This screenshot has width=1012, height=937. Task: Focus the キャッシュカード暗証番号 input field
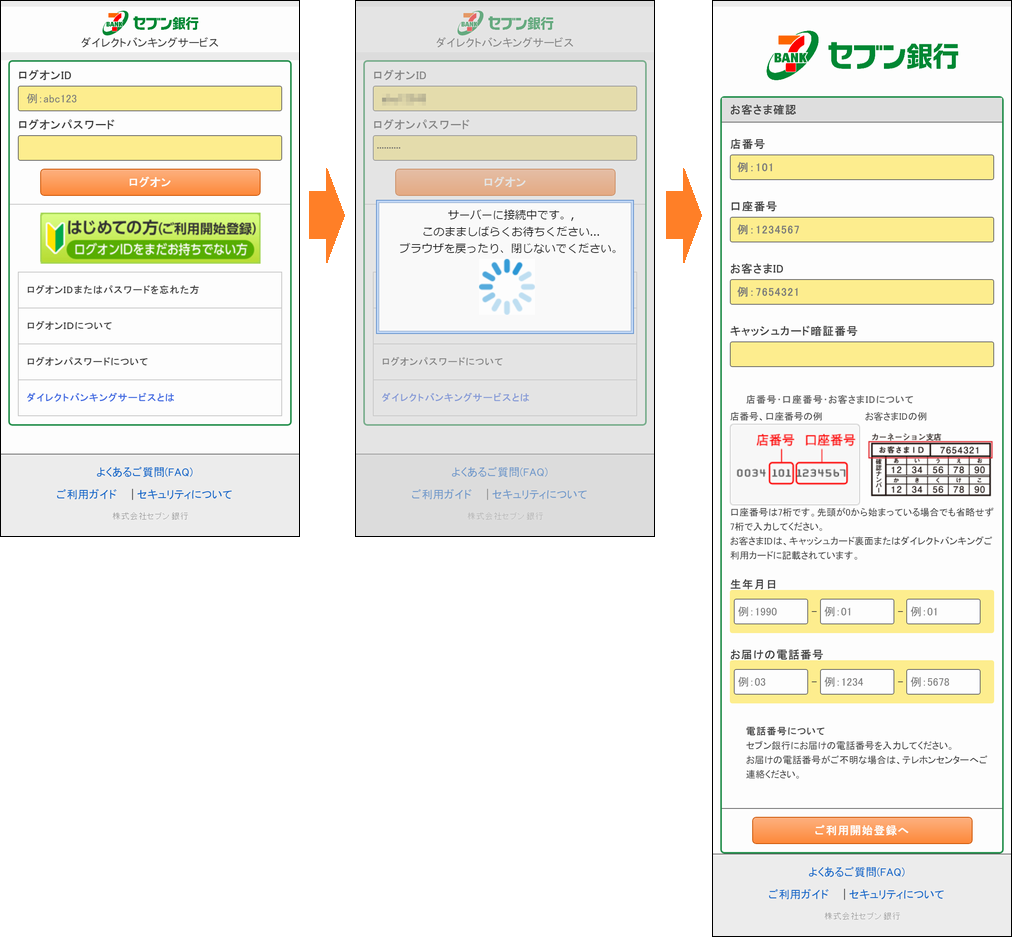point(862,354)
